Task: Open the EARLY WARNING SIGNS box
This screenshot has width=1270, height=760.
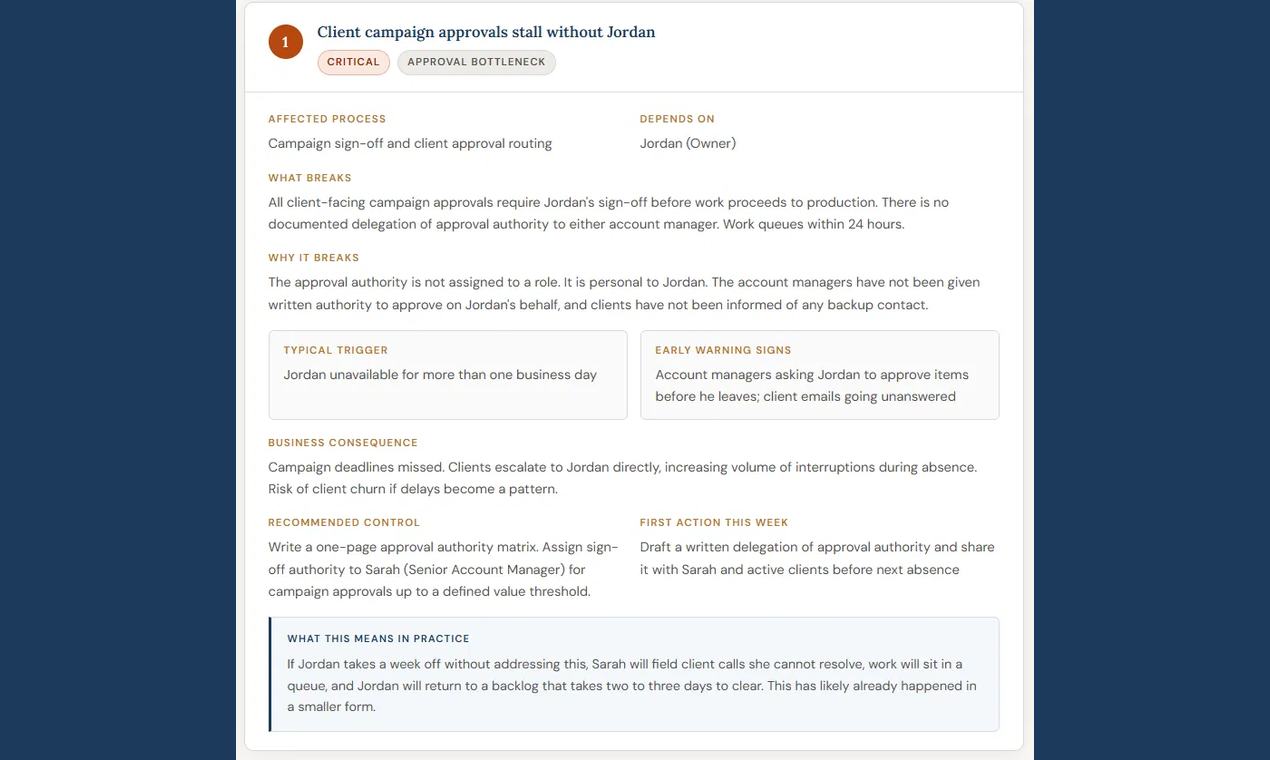Action: click(x=819, y=375)
